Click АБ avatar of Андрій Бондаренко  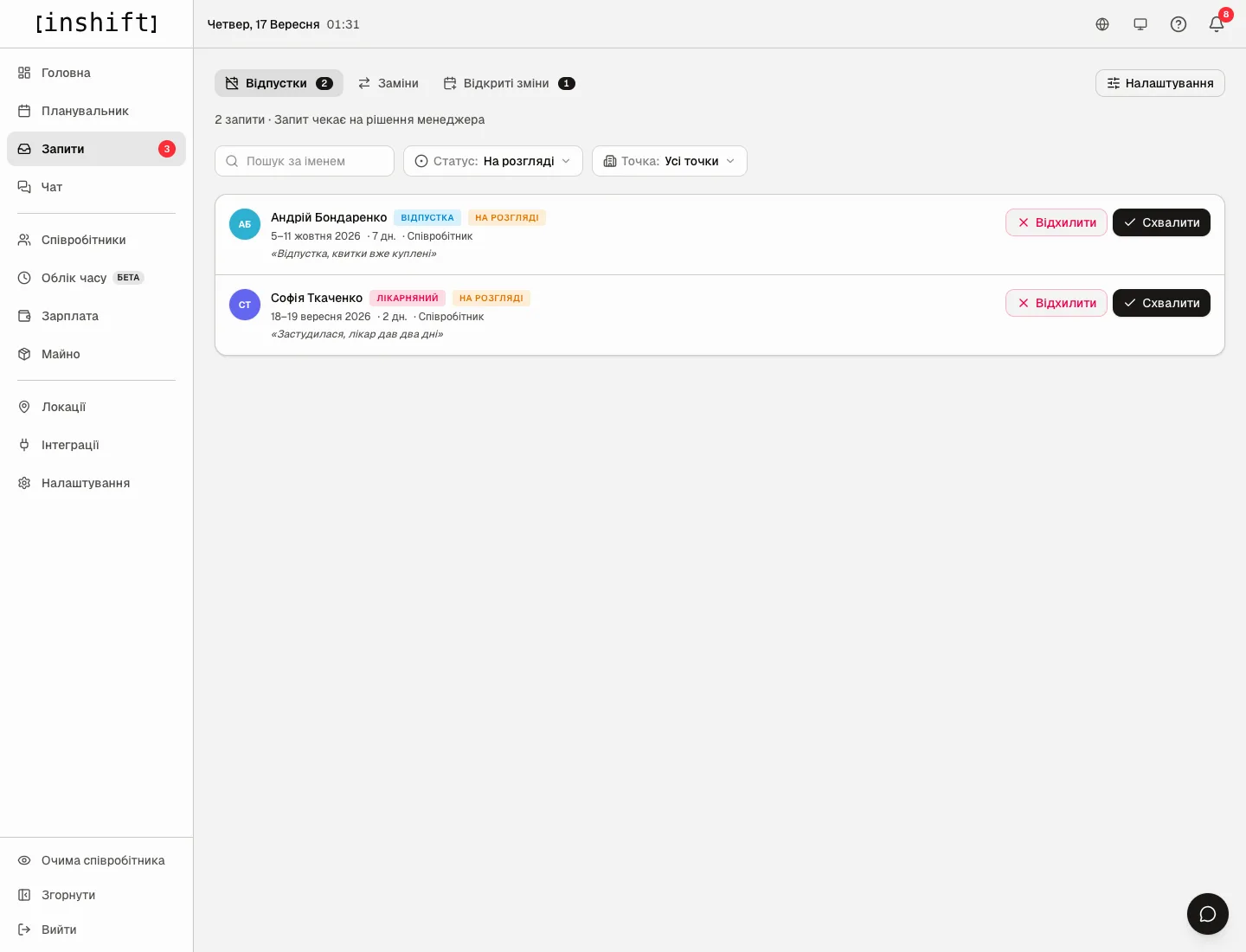pyautogui.click(x=245, y=224)
